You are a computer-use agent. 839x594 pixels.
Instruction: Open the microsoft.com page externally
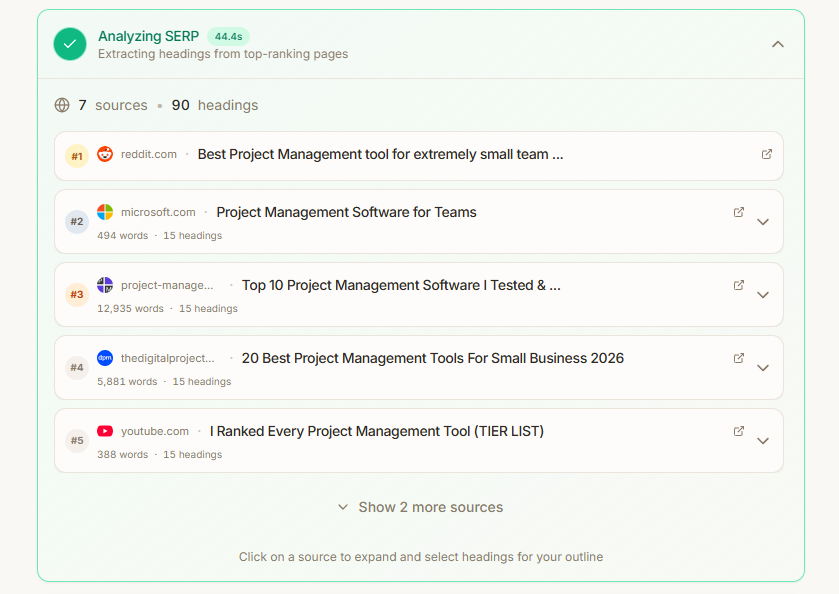pos(739,212)
